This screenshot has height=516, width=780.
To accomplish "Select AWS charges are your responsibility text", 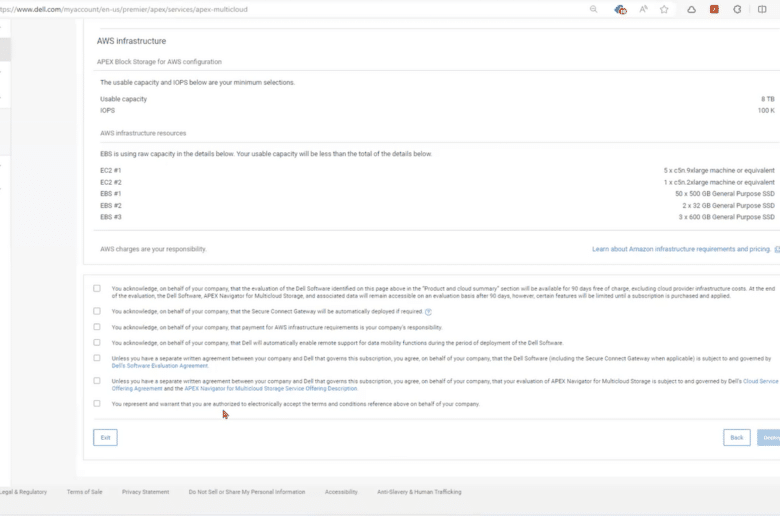I will click(153, 249).
